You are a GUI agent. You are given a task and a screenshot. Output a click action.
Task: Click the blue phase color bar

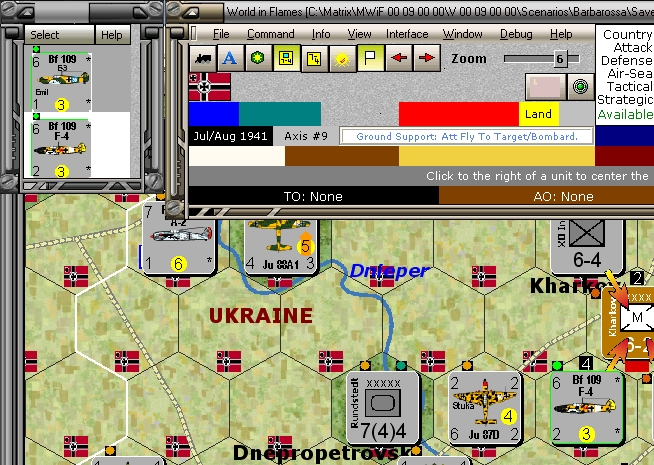pyautogui.click(x=214, y=114)
